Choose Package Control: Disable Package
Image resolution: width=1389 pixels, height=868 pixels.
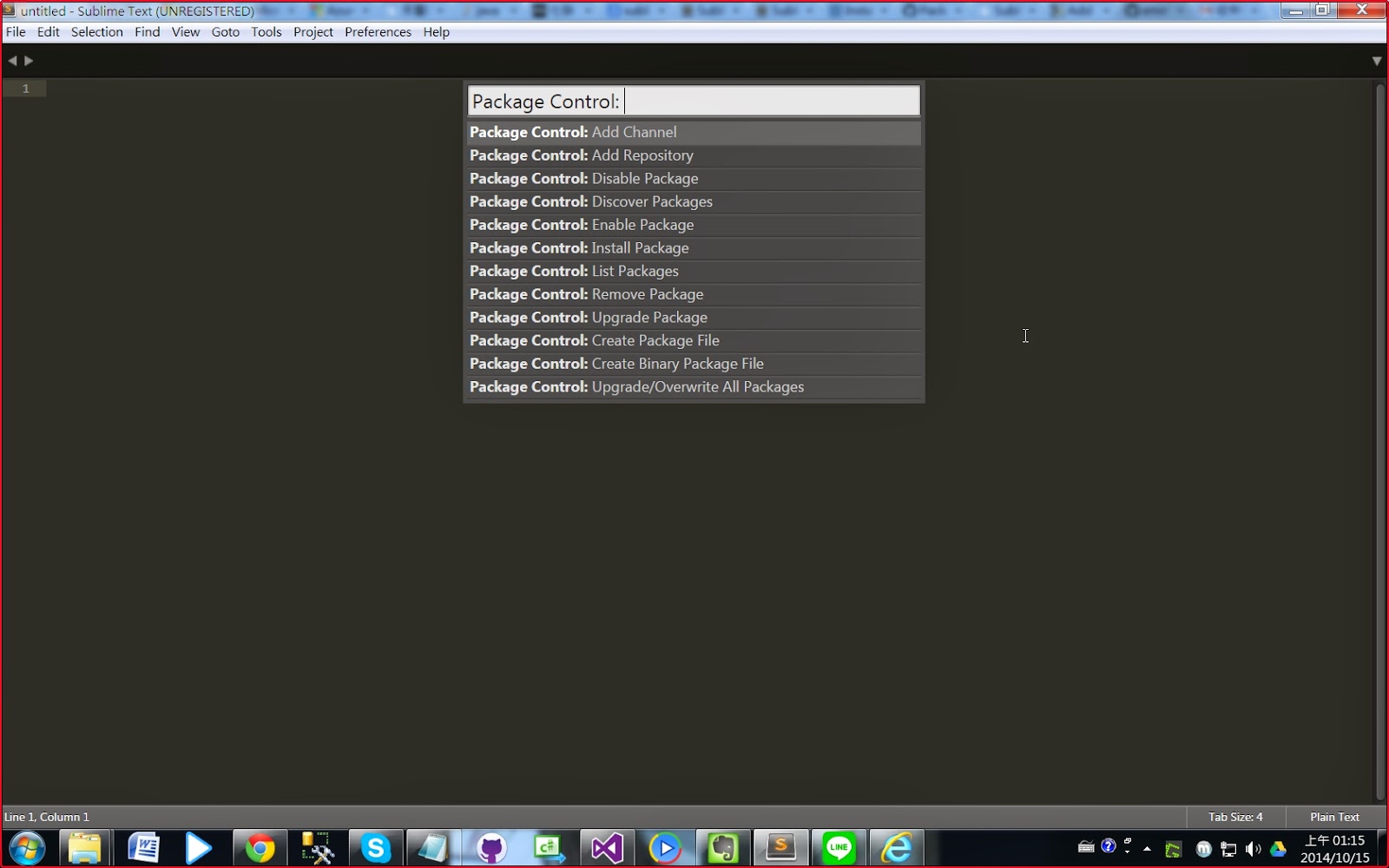694,179
